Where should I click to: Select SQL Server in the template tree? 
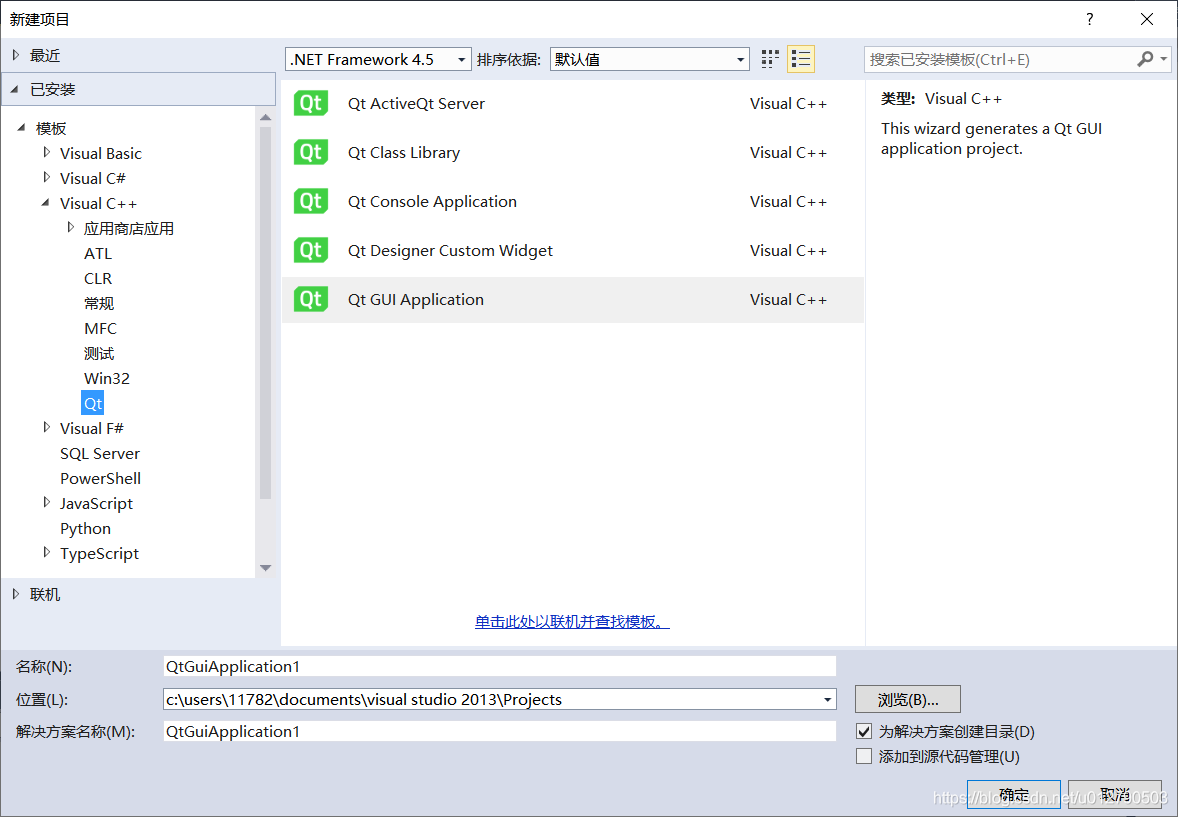tap(100, 453)
